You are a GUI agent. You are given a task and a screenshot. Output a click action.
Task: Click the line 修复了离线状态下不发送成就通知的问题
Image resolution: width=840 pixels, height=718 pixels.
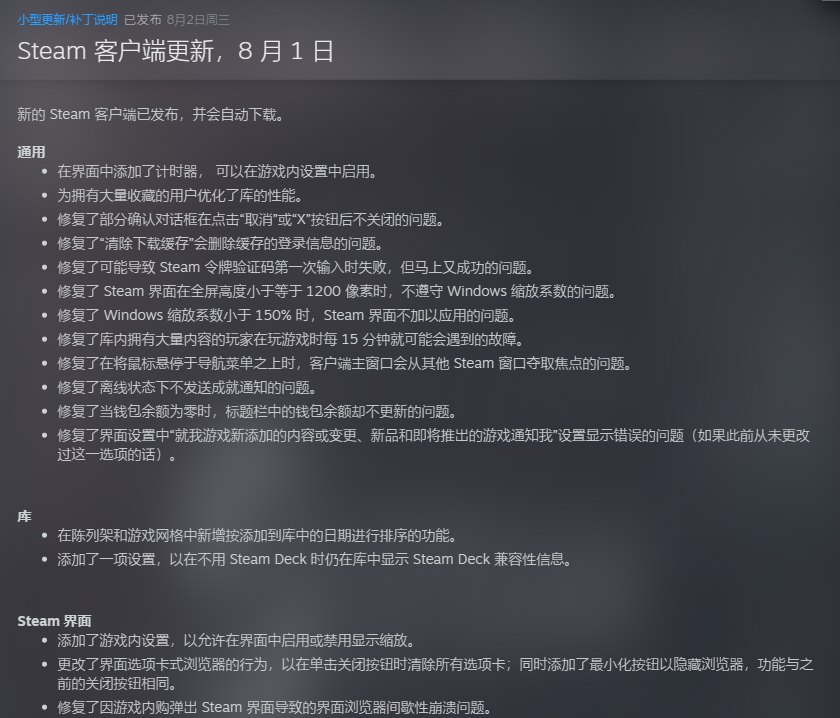coord(188,387)
